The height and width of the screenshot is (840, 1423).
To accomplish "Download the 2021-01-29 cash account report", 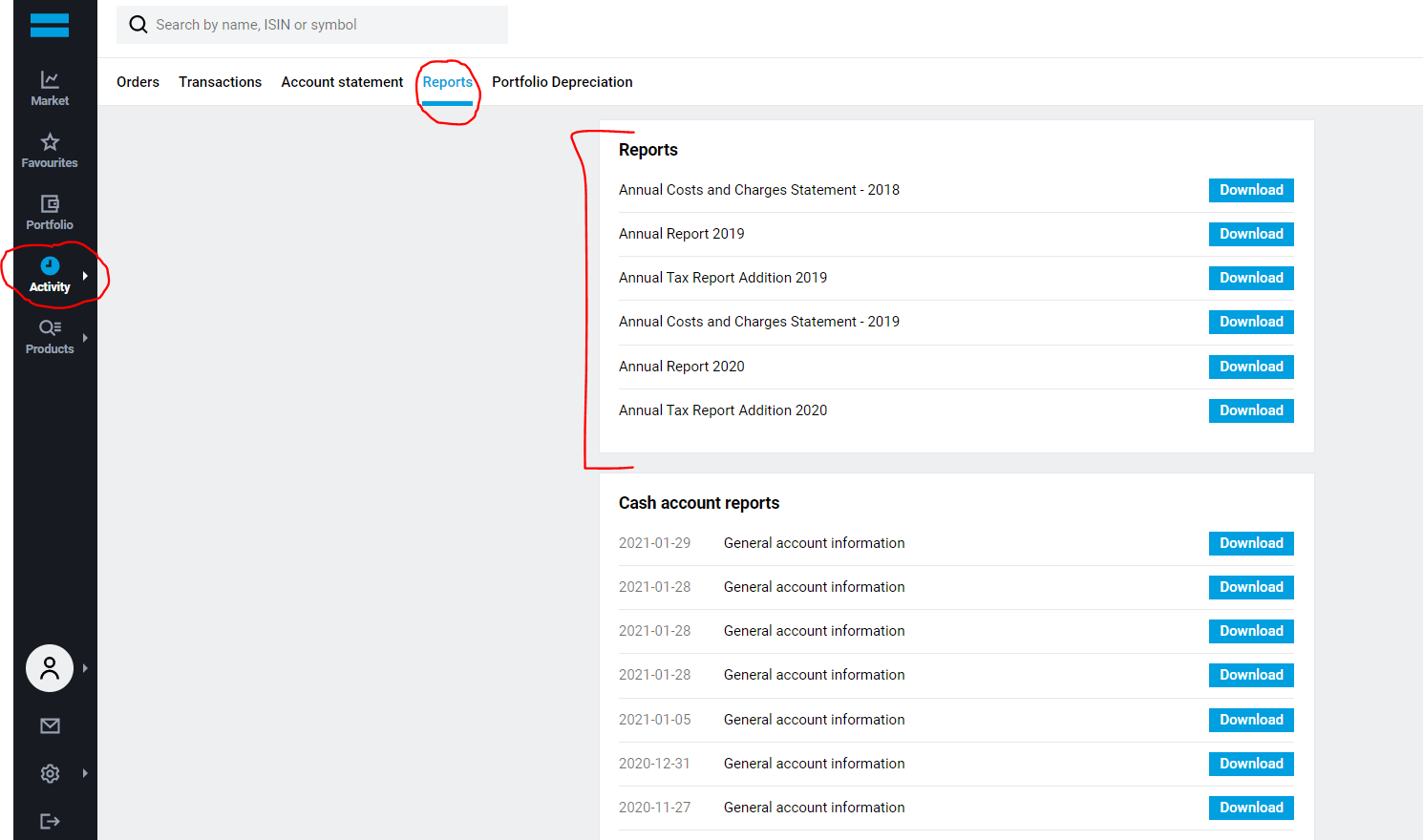I will (x=1251, y=543).
